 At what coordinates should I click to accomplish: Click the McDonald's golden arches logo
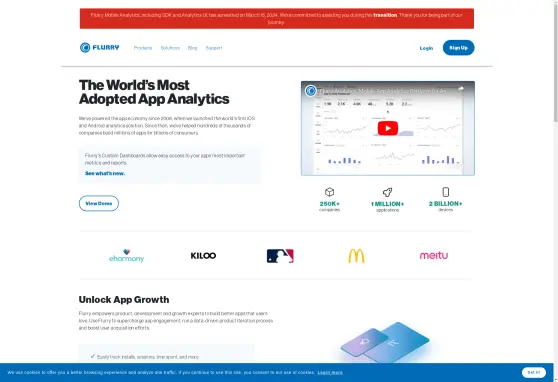[x=356, y=256]
